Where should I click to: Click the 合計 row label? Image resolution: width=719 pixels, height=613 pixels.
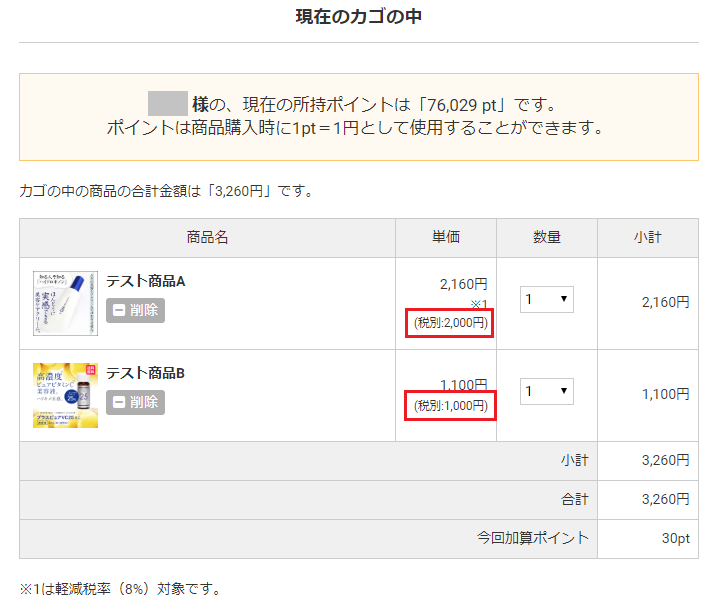pos(574,499)
